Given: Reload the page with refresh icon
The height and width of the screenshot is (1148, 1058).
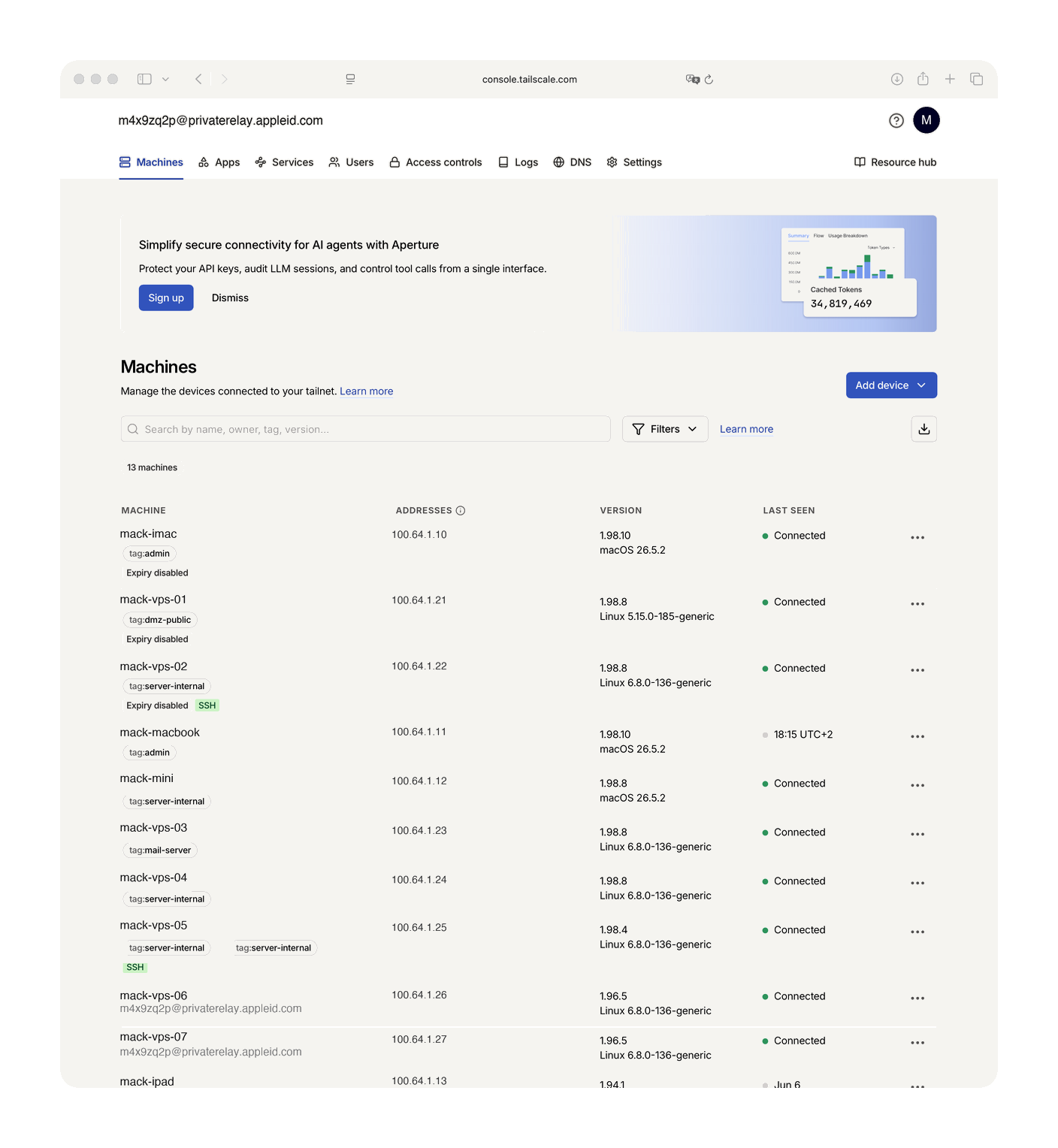Looking at the screenshot, I should click(709, 79).
